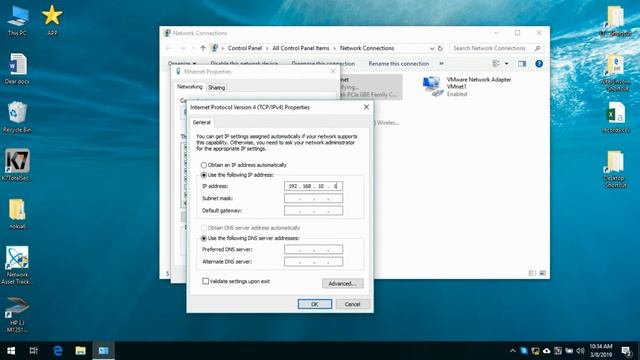Select 'Use the following DNS server addresses'
The image size is (640, 360).
pos(204,238)
